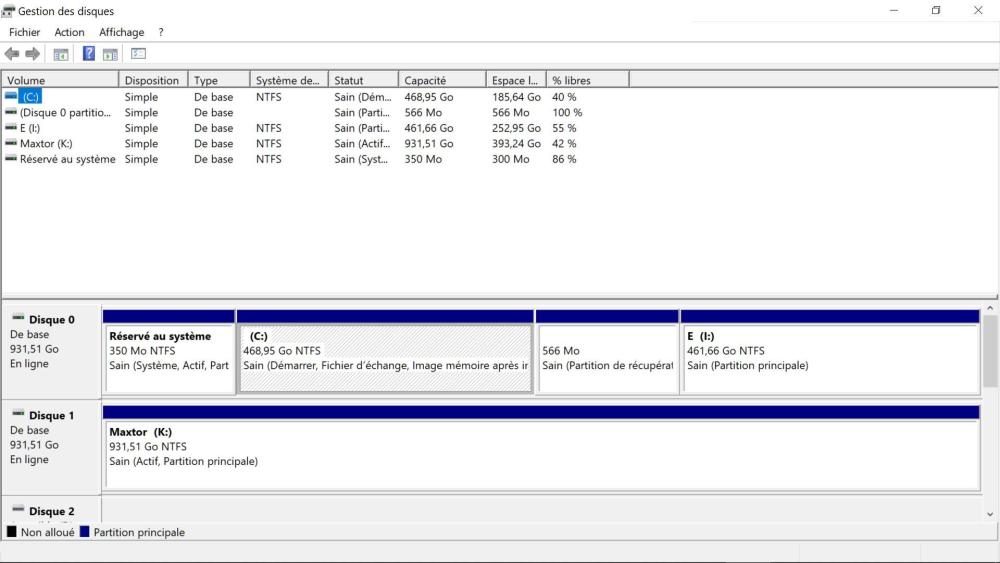Click the E (I:) volume drive icon

(x=11, y=128)
